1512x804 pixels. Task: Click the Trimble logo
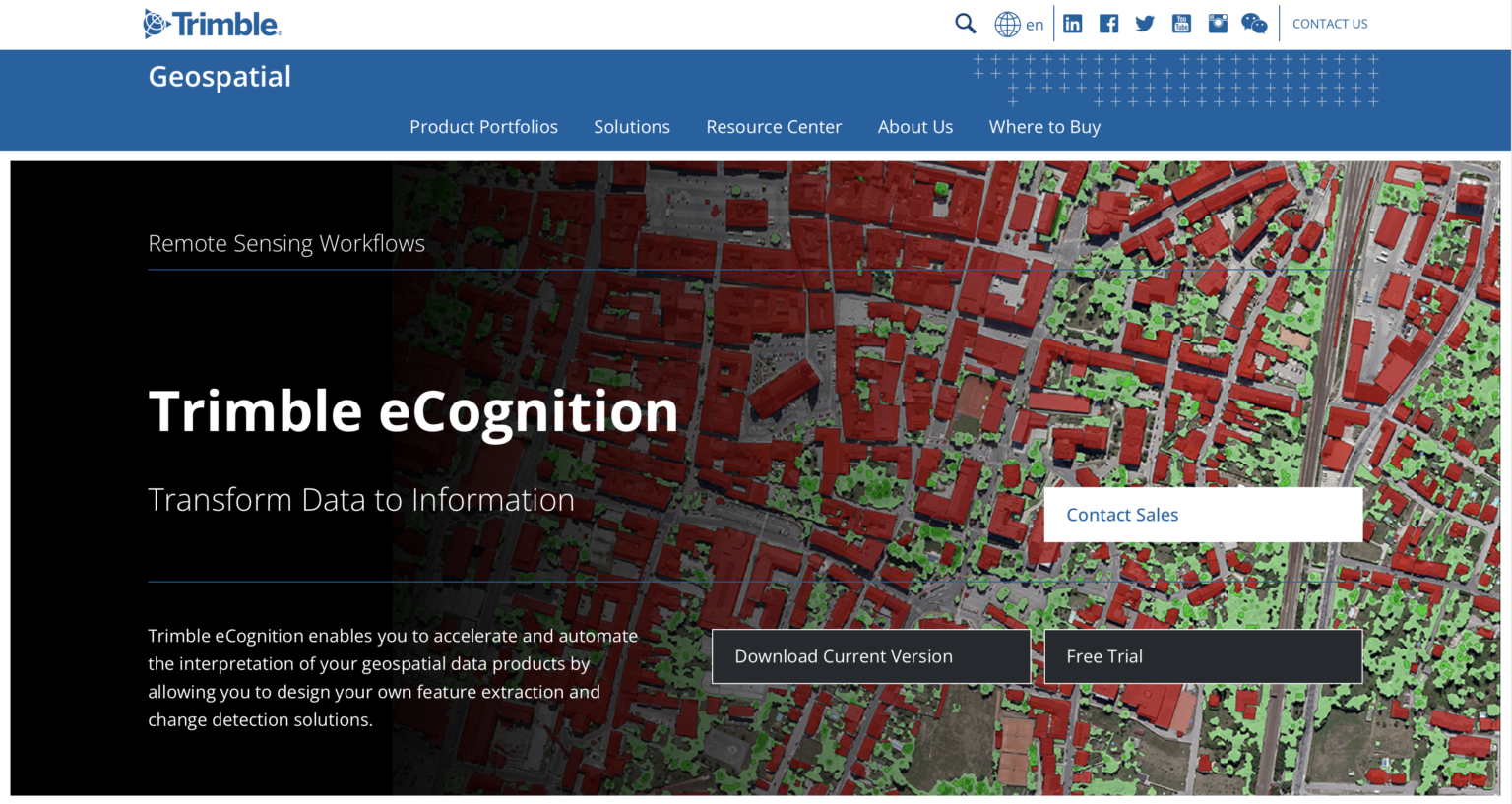tap(212, 24)
